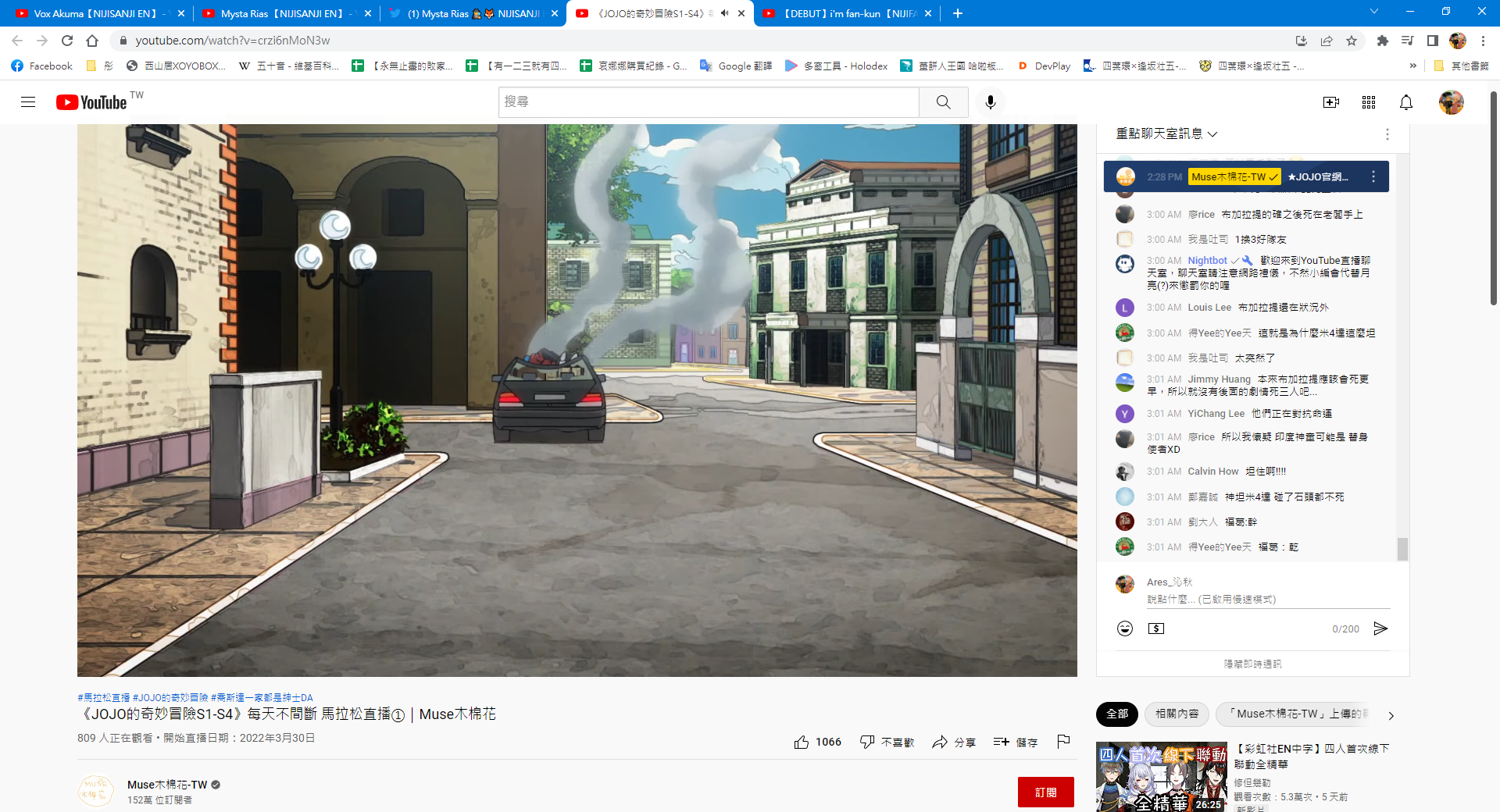Open the Holodex bookmark
The width and height of the screenshot is (1500, 812).
tap(836, 66)
